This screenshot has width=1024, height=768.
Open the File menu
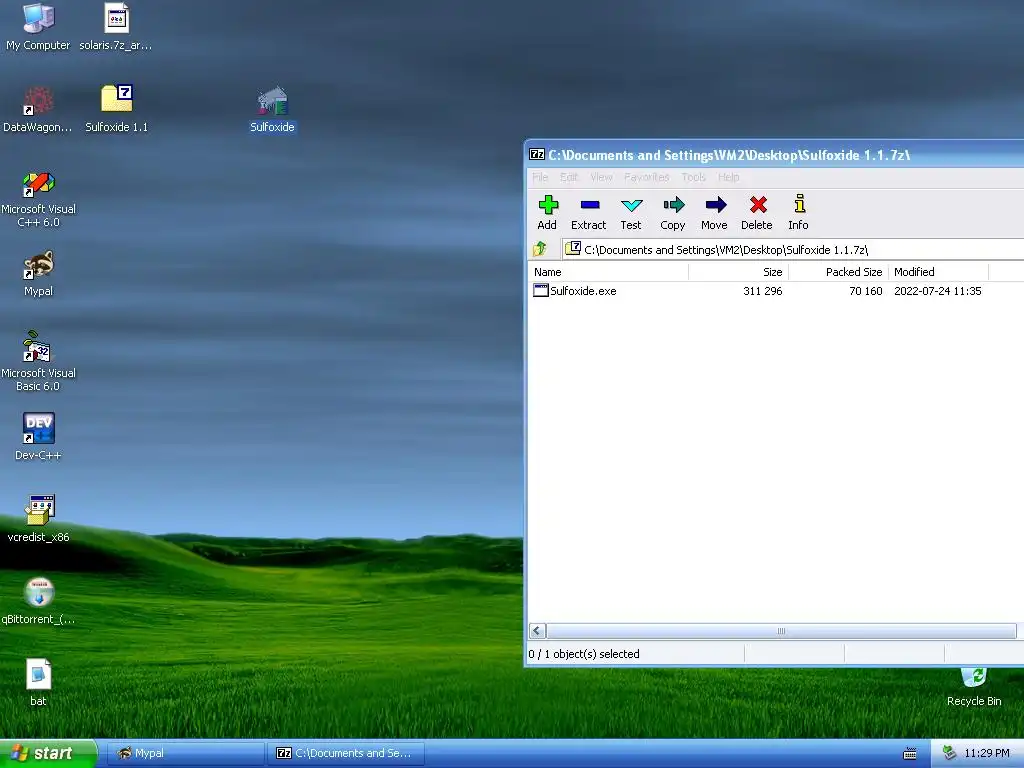pyautogui.click(x=540, y=177)
